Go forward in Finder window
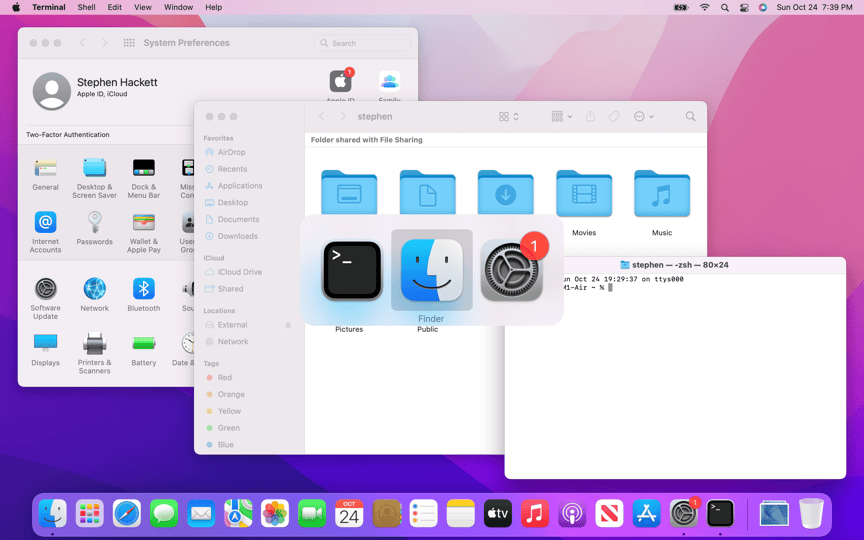The height and width of the screenshot is (540, 864). (x=343, y=116)
